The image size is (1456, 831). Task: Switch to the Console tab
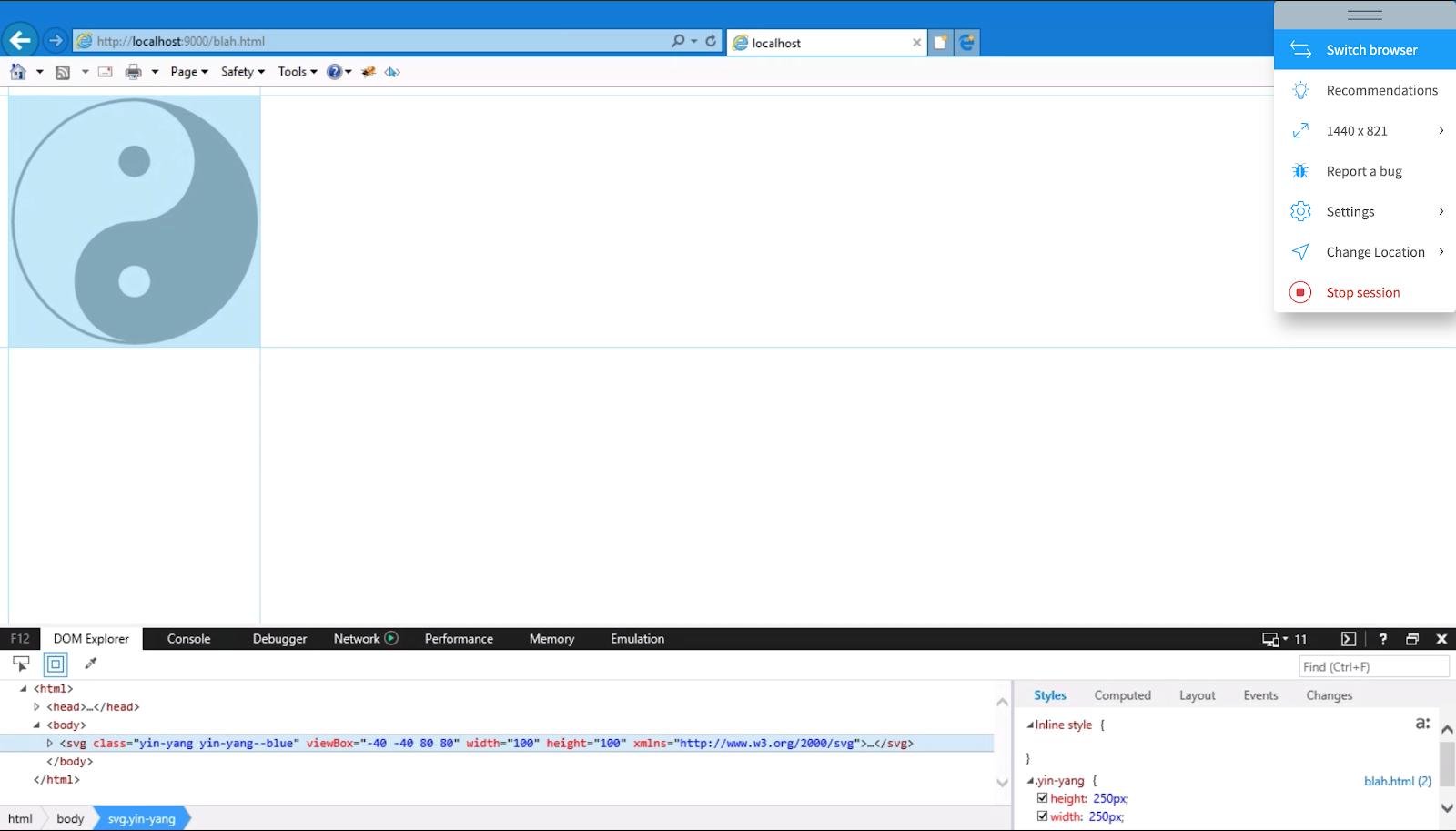(x=188, y=639)
